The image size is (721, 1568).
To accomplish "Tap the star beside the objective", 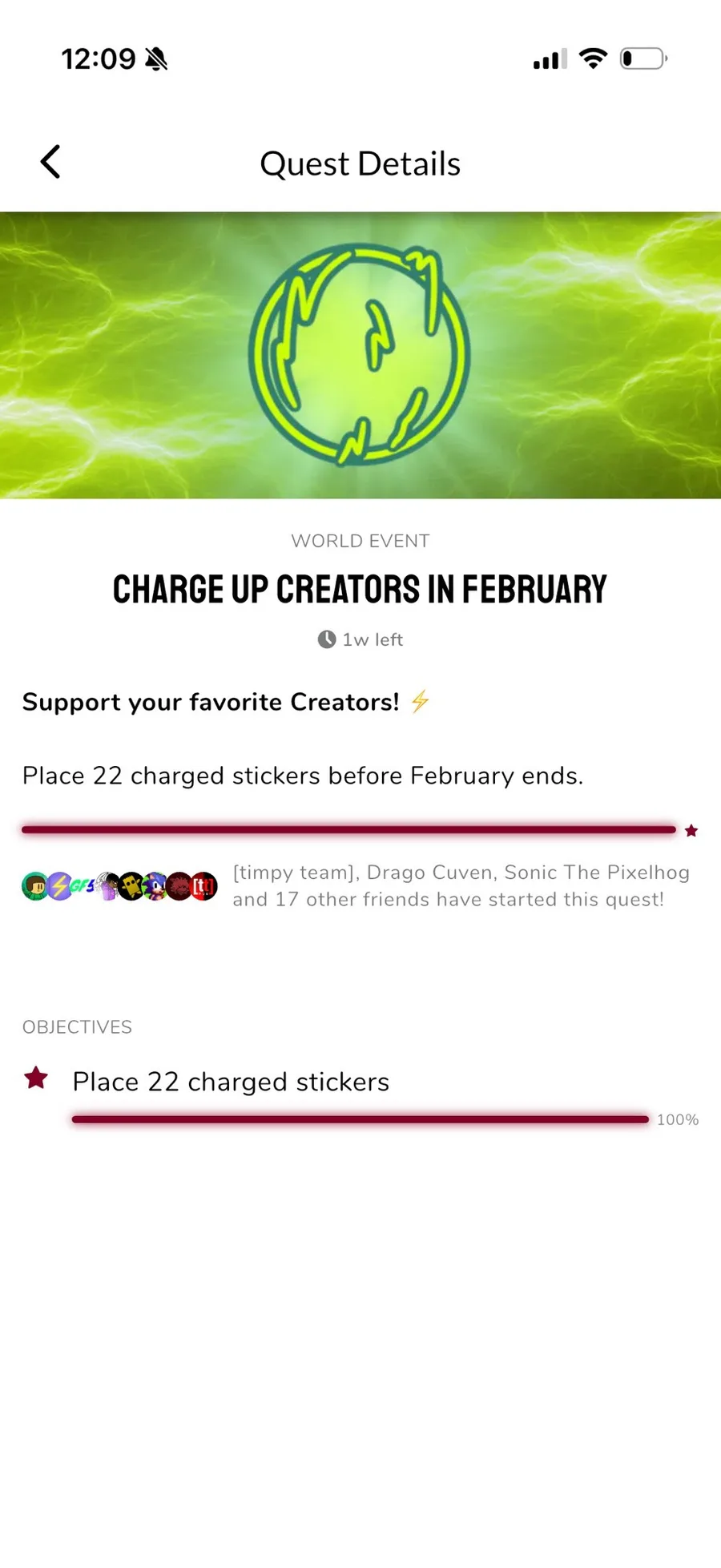I will tap(36, 1078).
